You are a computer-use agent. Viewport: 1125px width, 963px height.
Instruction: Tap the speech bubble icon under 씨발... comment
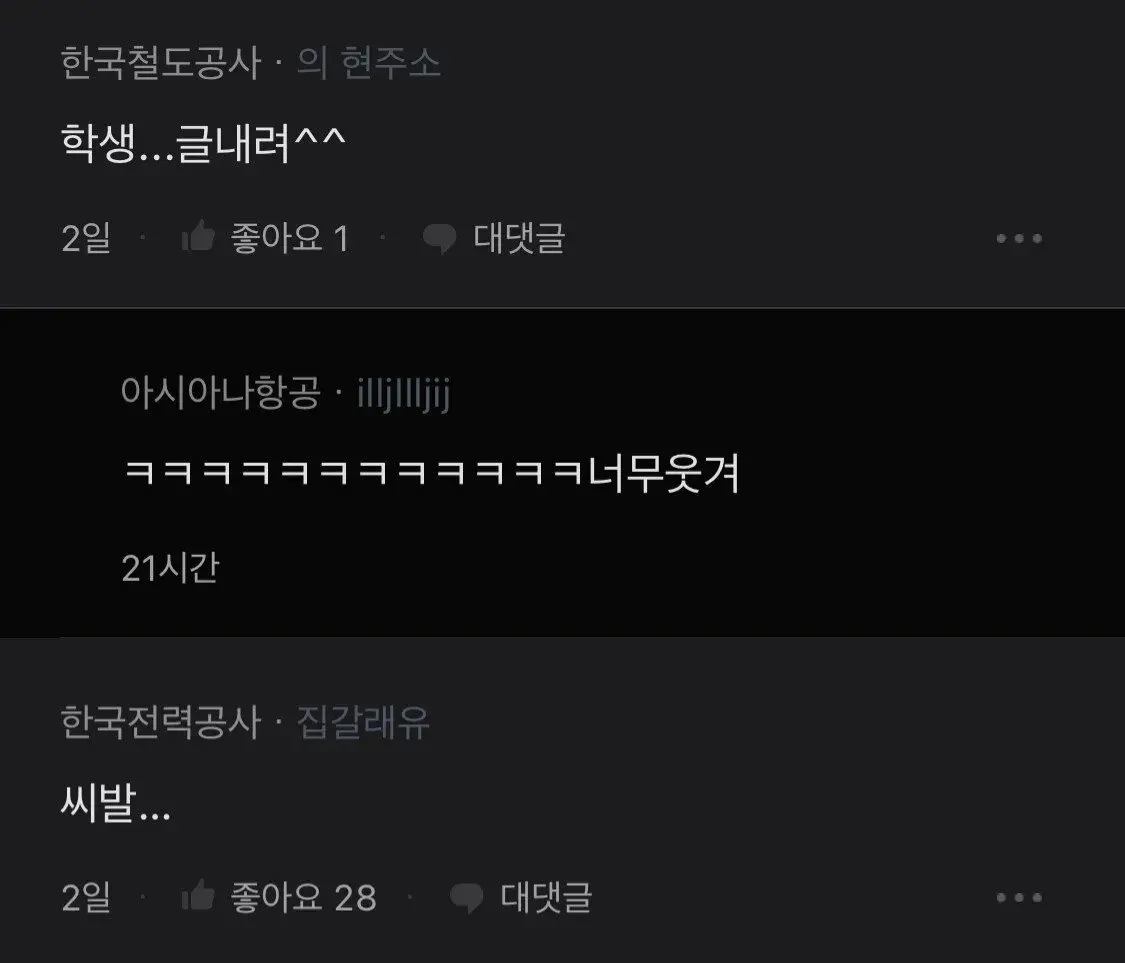click(x=466, y=898)
